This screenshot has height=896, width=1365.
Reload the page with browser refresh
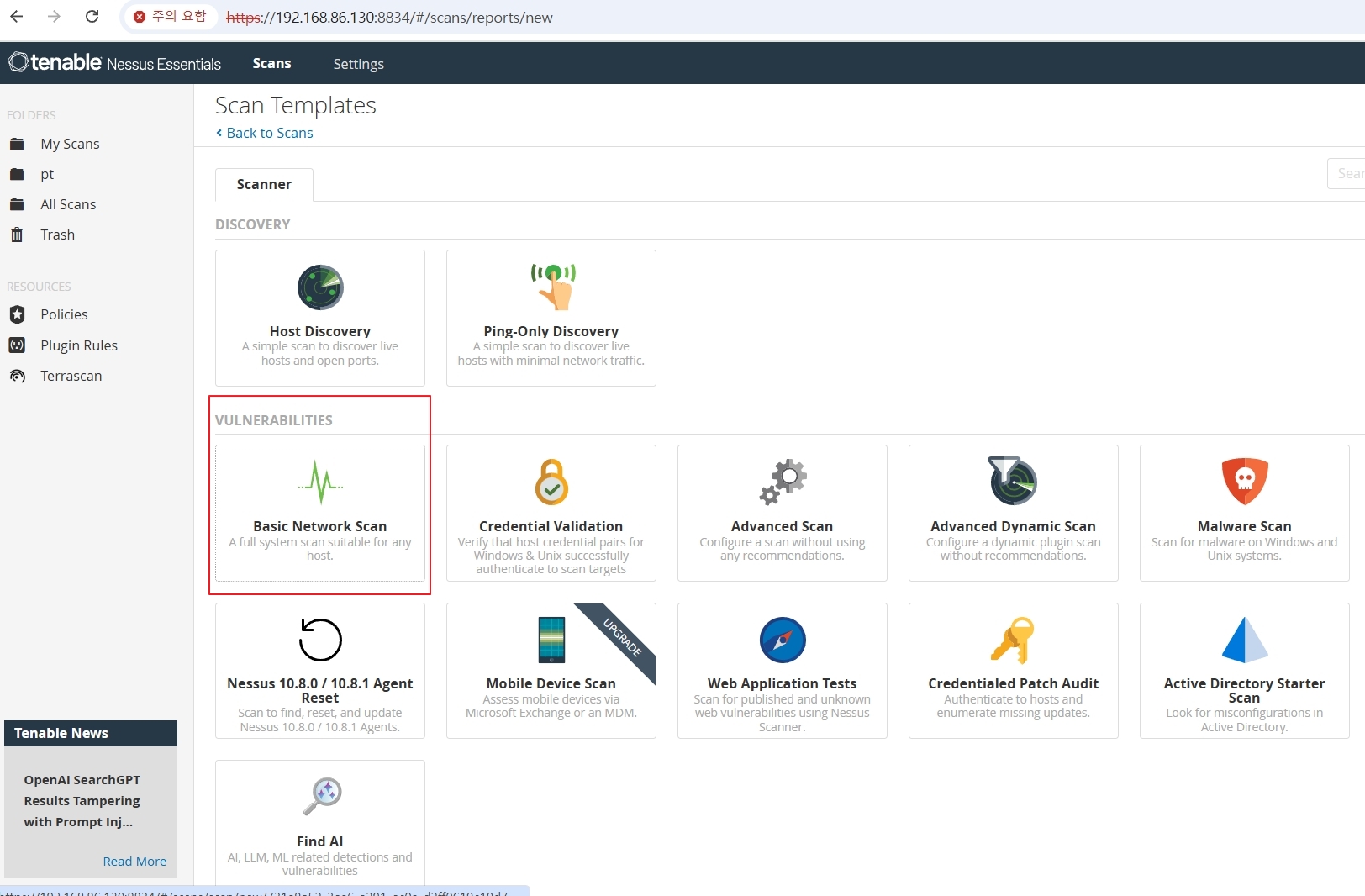[92, 17]
